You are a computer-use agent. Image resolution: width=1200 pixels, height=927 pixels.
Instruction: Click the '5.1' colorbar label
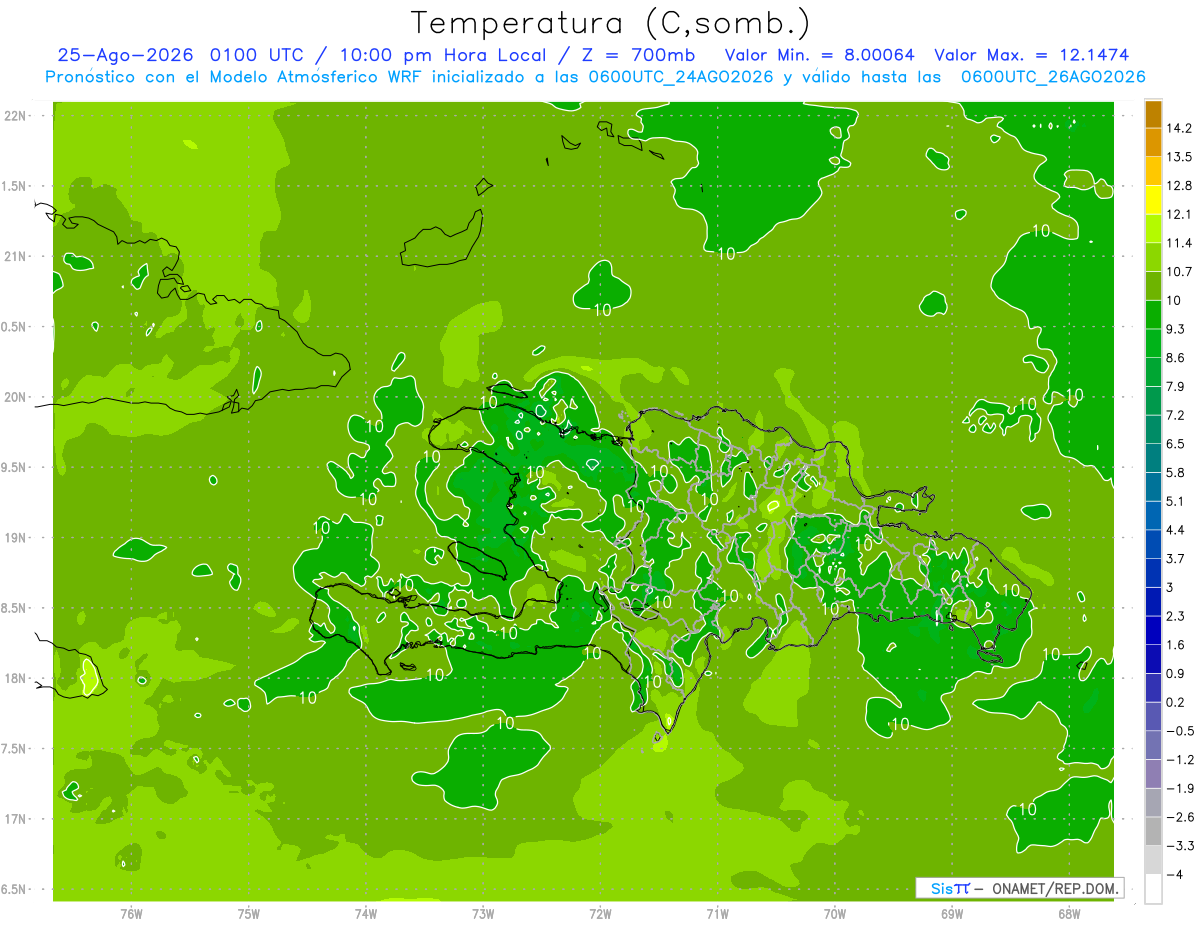click(x=1176, y=501)
